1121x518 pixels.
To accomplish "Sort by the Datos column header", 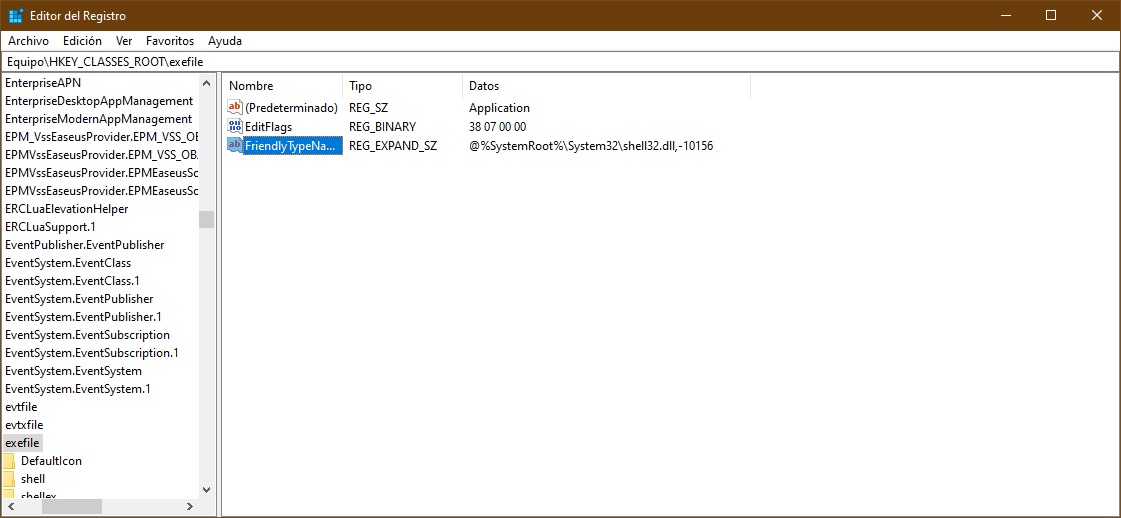I will [606, 86].
